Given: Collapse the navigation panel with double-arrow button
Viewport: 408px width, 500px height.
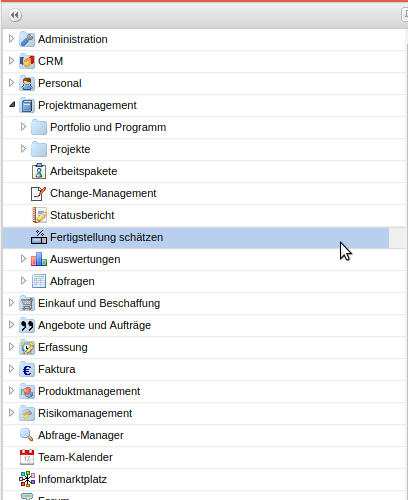Looking at the screenshot, I should [15, 15].
